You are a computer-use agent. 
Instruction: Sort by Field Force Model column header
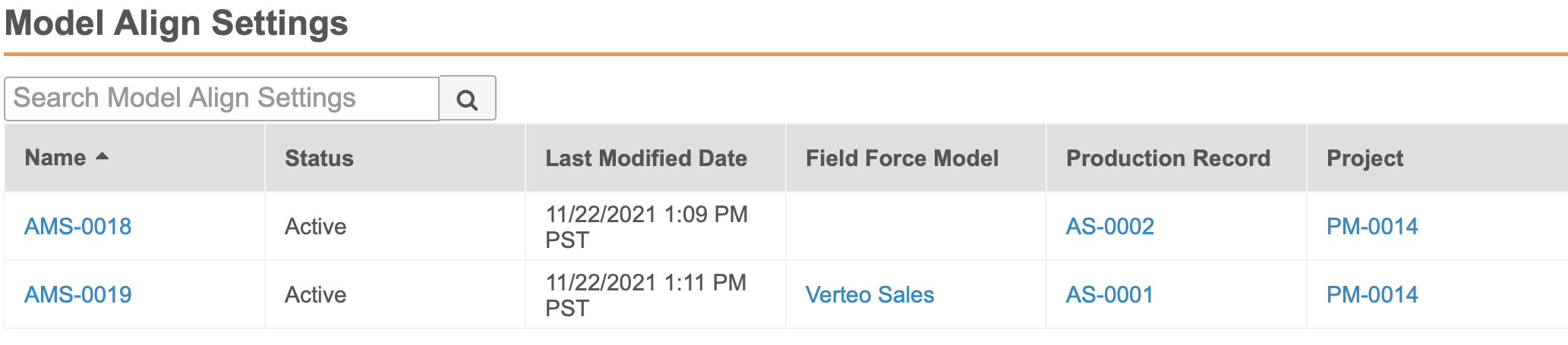(x=902, y=158)
